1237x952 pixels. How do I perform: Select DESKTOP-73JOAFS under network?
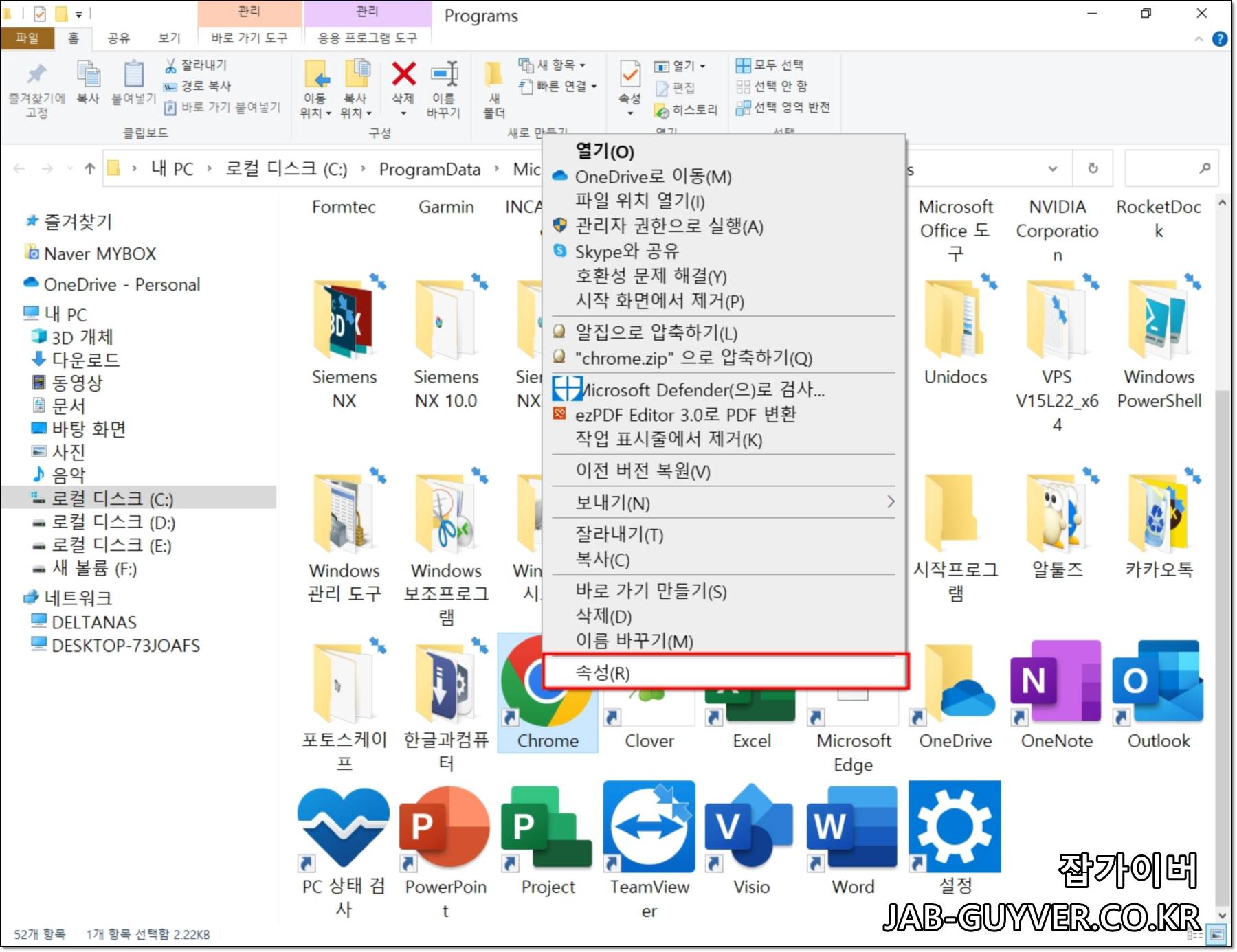click(x=116, y=645)
